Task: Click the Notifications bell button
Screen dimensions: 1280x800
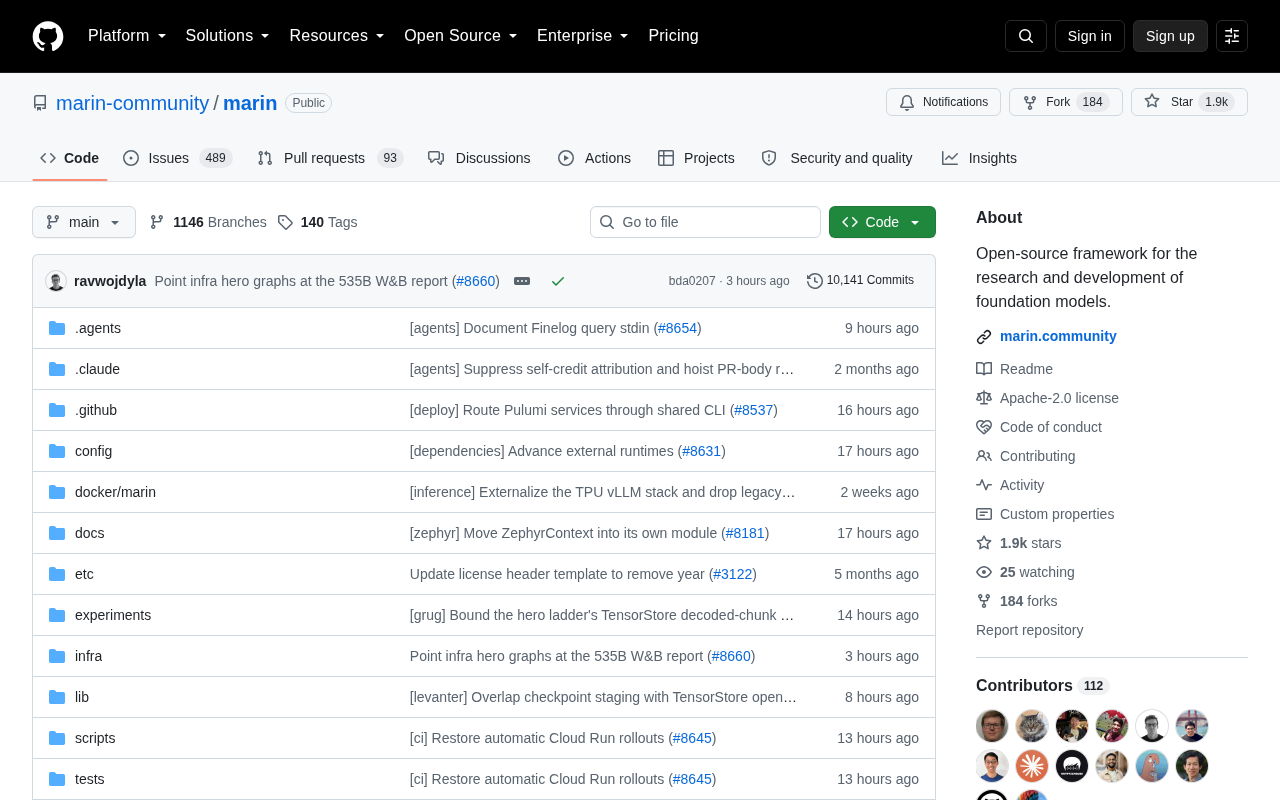Action: click(944, 102)
